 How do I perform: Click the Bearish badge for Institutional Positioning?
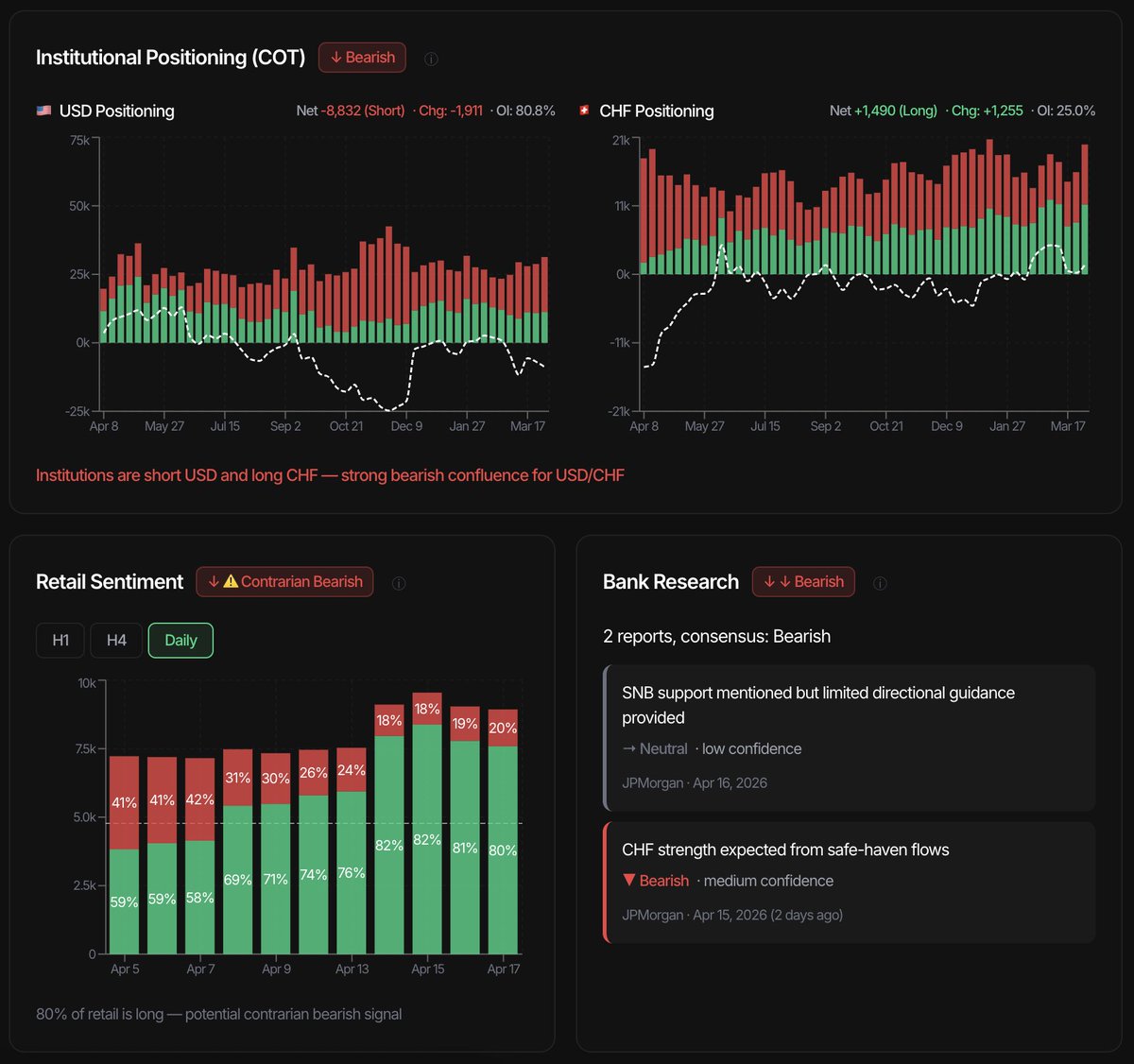(363, 58)
